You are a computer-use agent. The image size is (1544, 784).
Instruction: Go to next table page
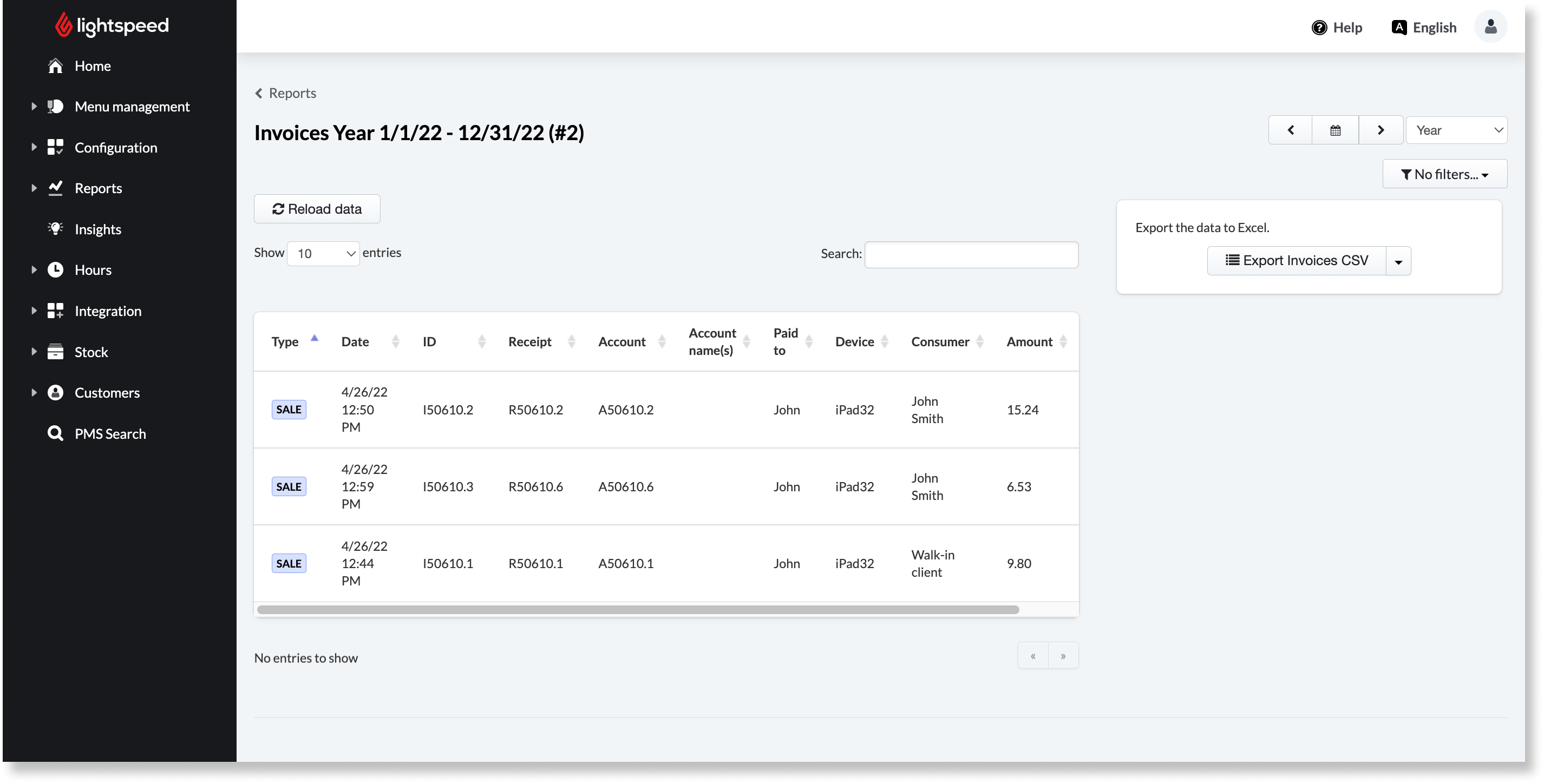(1063, 656)
